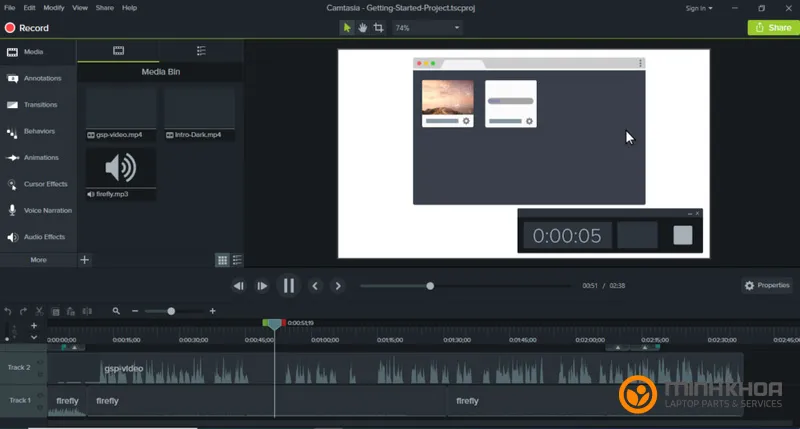Switch Media Bin to list view

tap(237, 260)
